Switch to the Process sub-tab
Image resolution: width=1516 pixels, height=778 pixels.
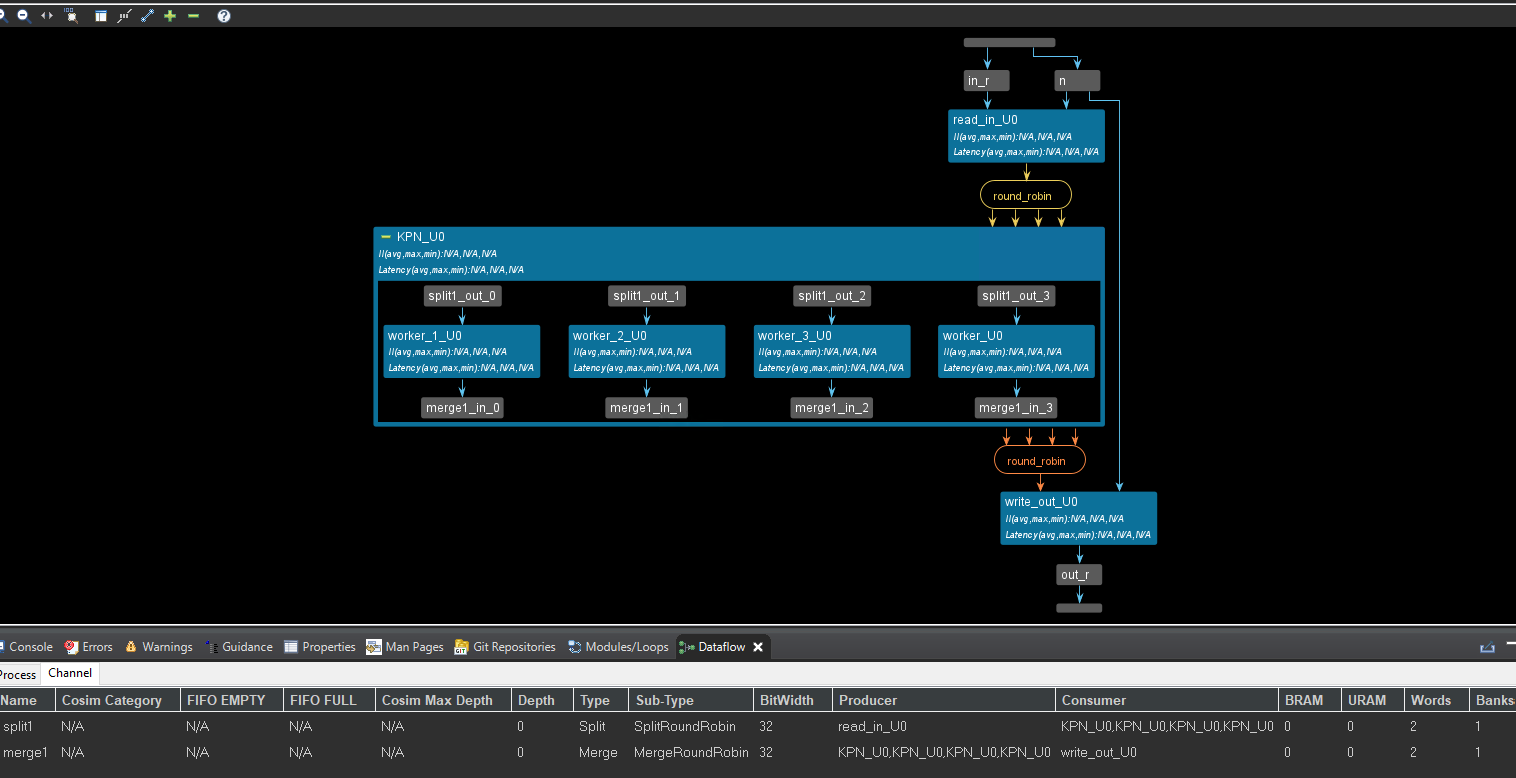[x=17, y=674]
